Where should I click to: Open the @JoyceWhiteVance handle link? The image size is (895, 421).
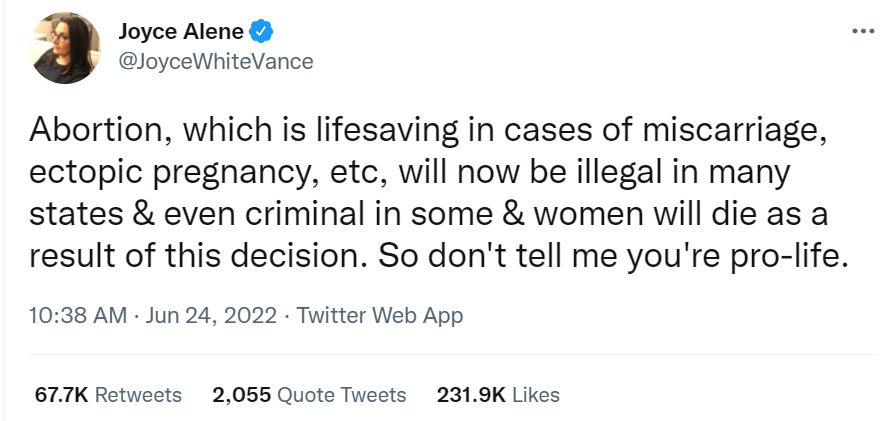(217, 61)
